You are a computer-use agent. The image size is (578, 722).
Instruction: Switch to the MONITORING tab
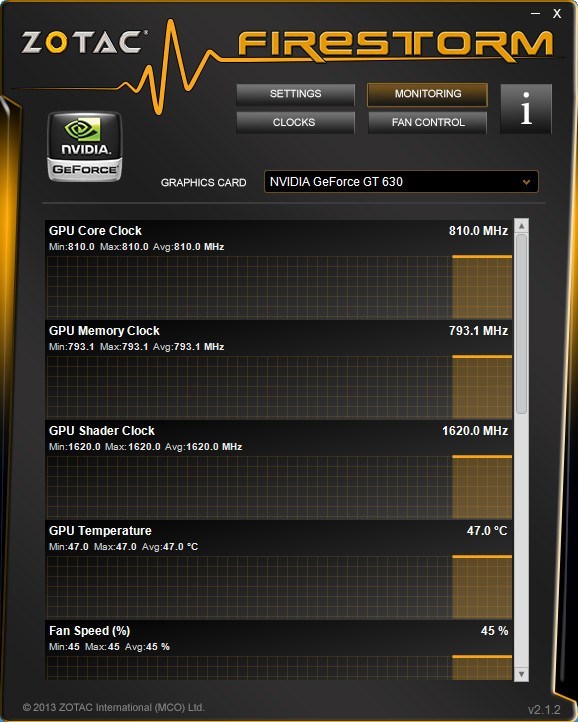[x=427, y=94]
